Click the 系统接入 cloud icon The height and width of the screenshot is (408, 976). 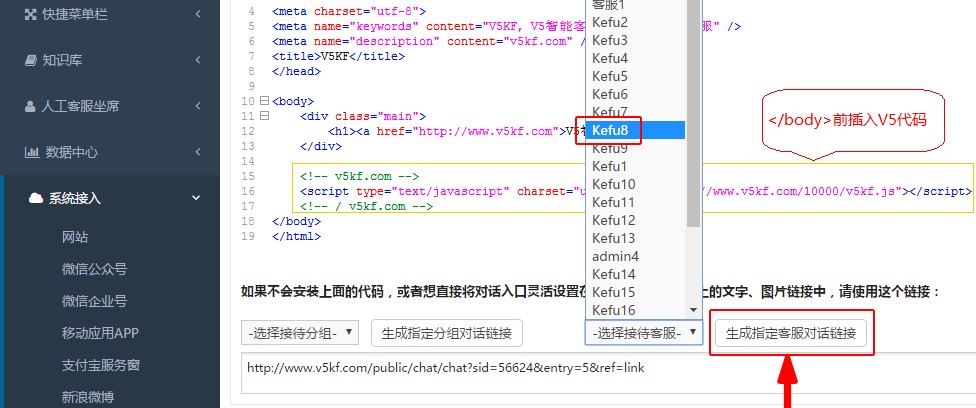click(x=36, y=199)
